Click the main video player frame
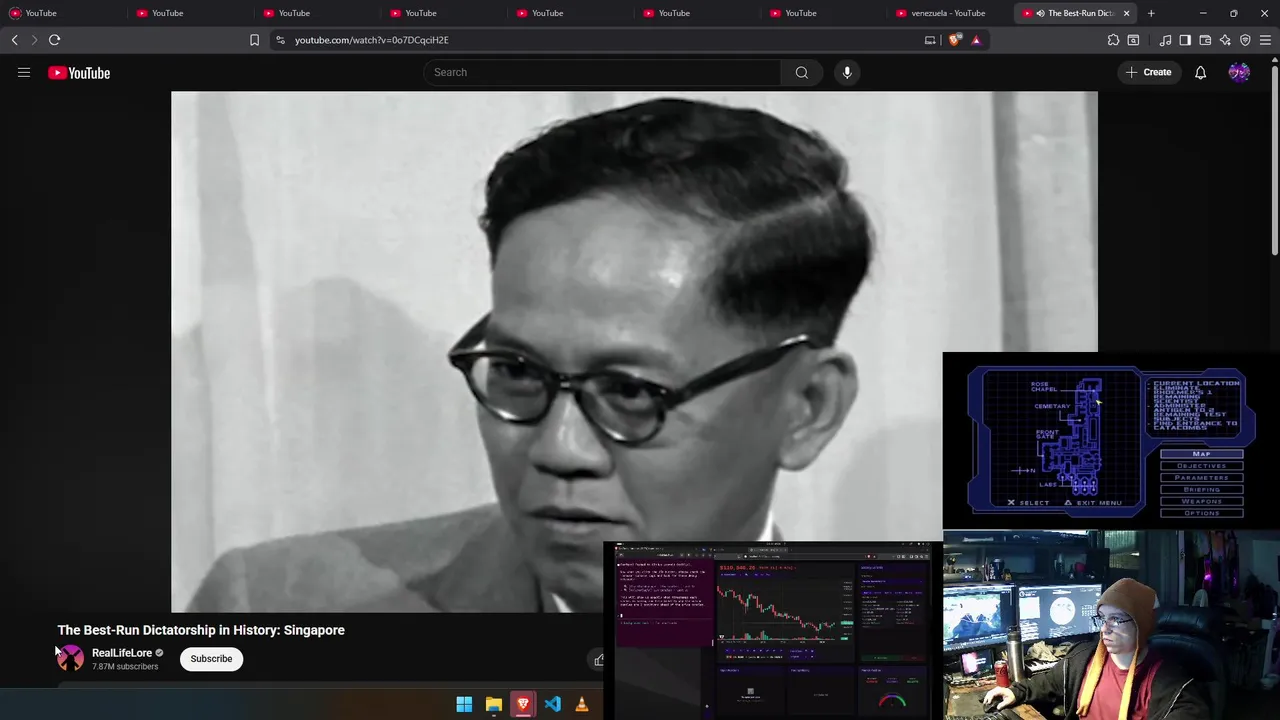1280x720 pixels. pos(634,351)
